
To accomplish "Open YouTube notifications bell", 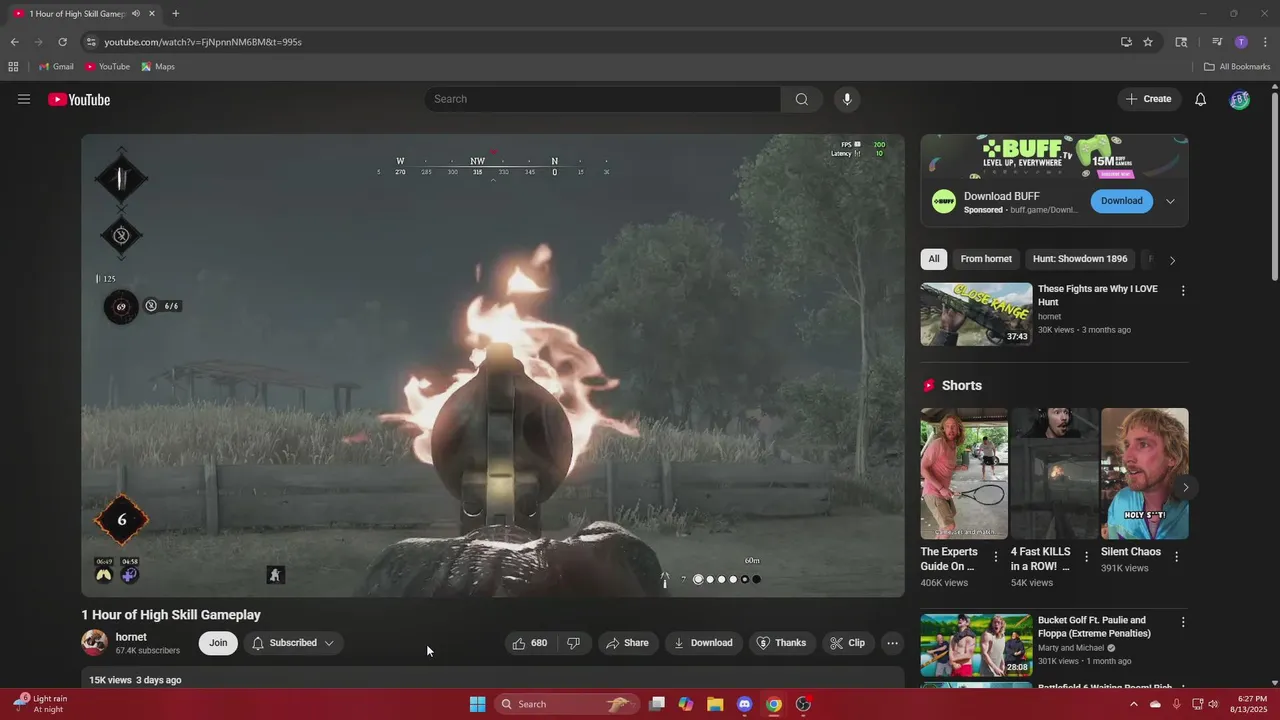I will point(1201,99).
